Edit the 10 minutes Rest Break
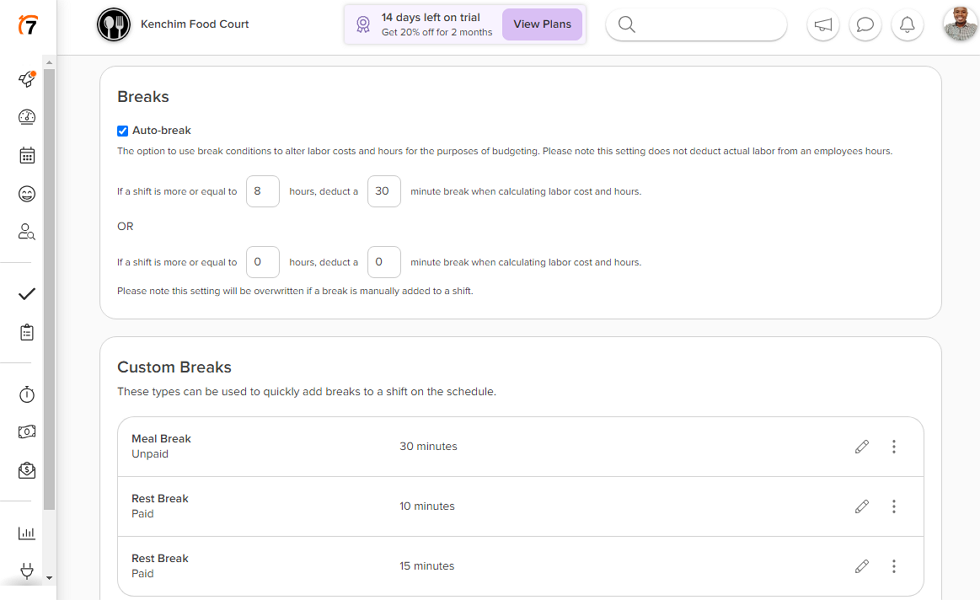Image resolution: width=980 pixels, height=600 pixels. (862, 506)
